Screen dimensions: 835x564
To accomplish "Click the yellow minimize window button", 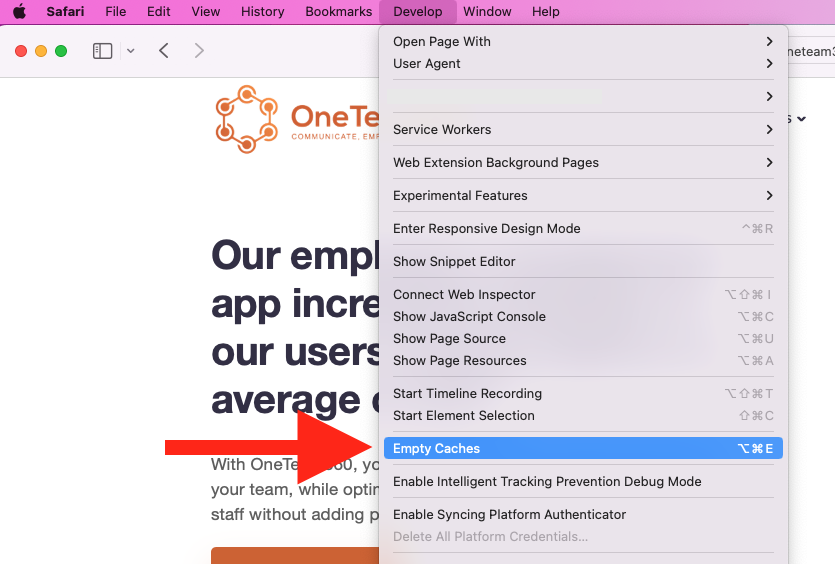I will (x=41, y=51).
